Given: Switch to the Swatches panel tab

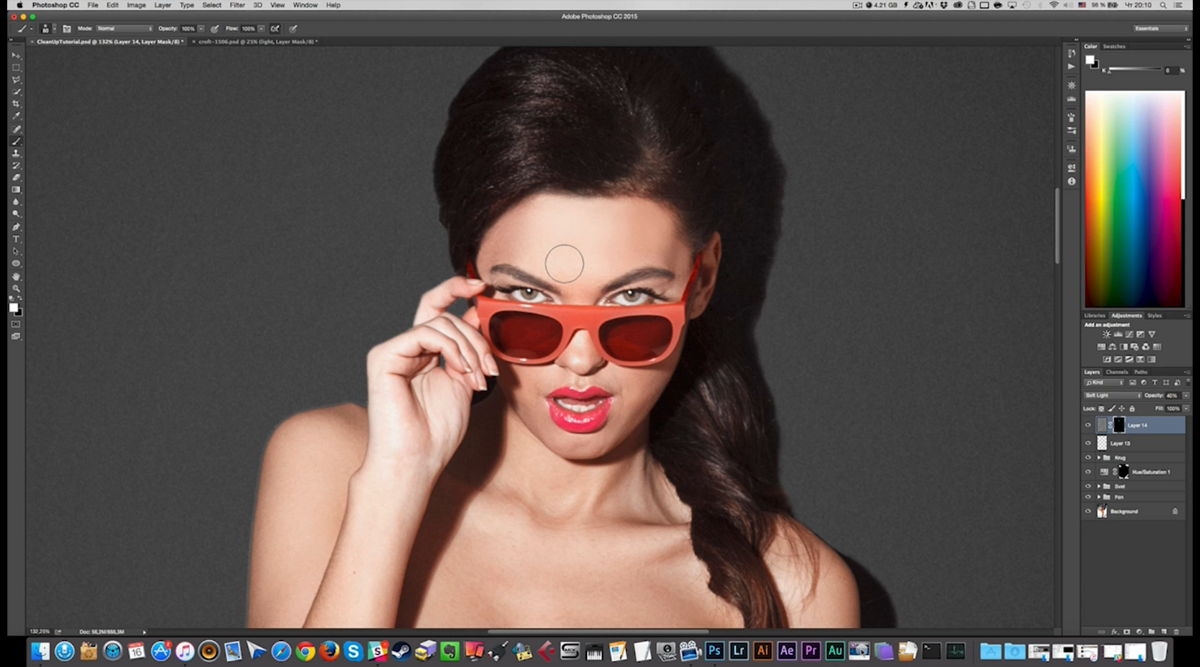Looking at the screenshot, I should [1114, 46].
